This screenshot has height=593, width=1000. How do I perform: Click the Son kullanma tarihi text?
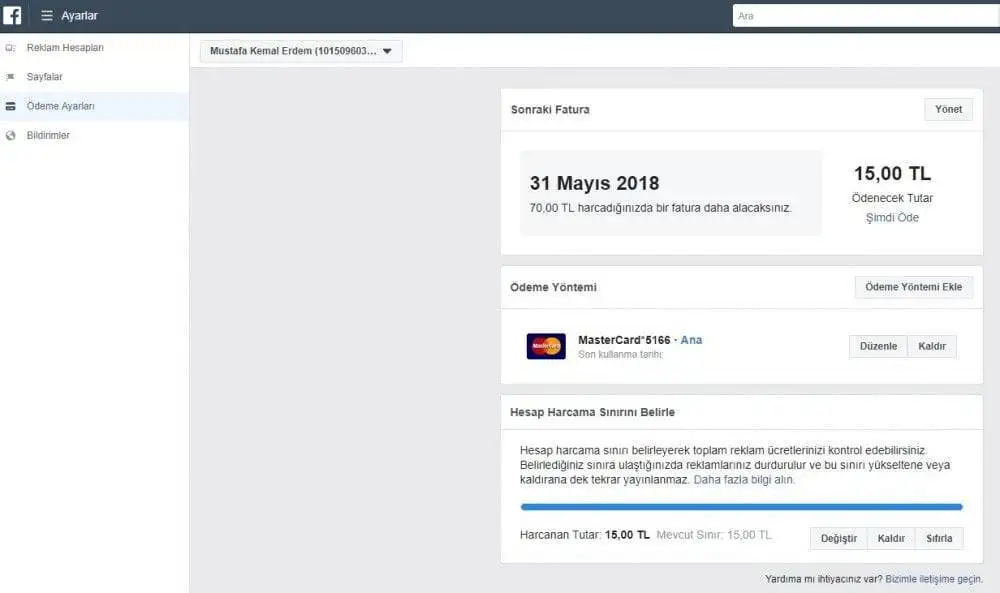pyautogui.click(x=620, y=355)
